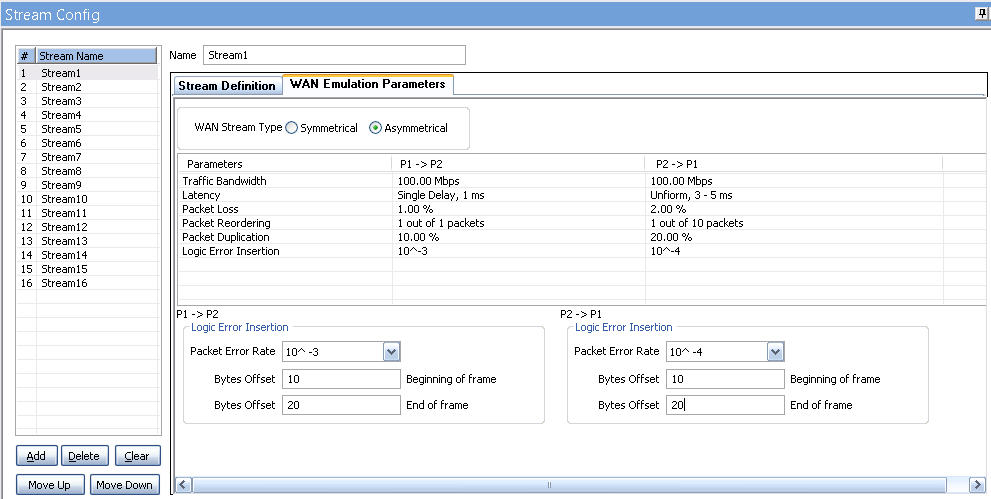Click the P1 -> P2 column header
This screenshot has width=991, height=499.
(x=519, y=164)
